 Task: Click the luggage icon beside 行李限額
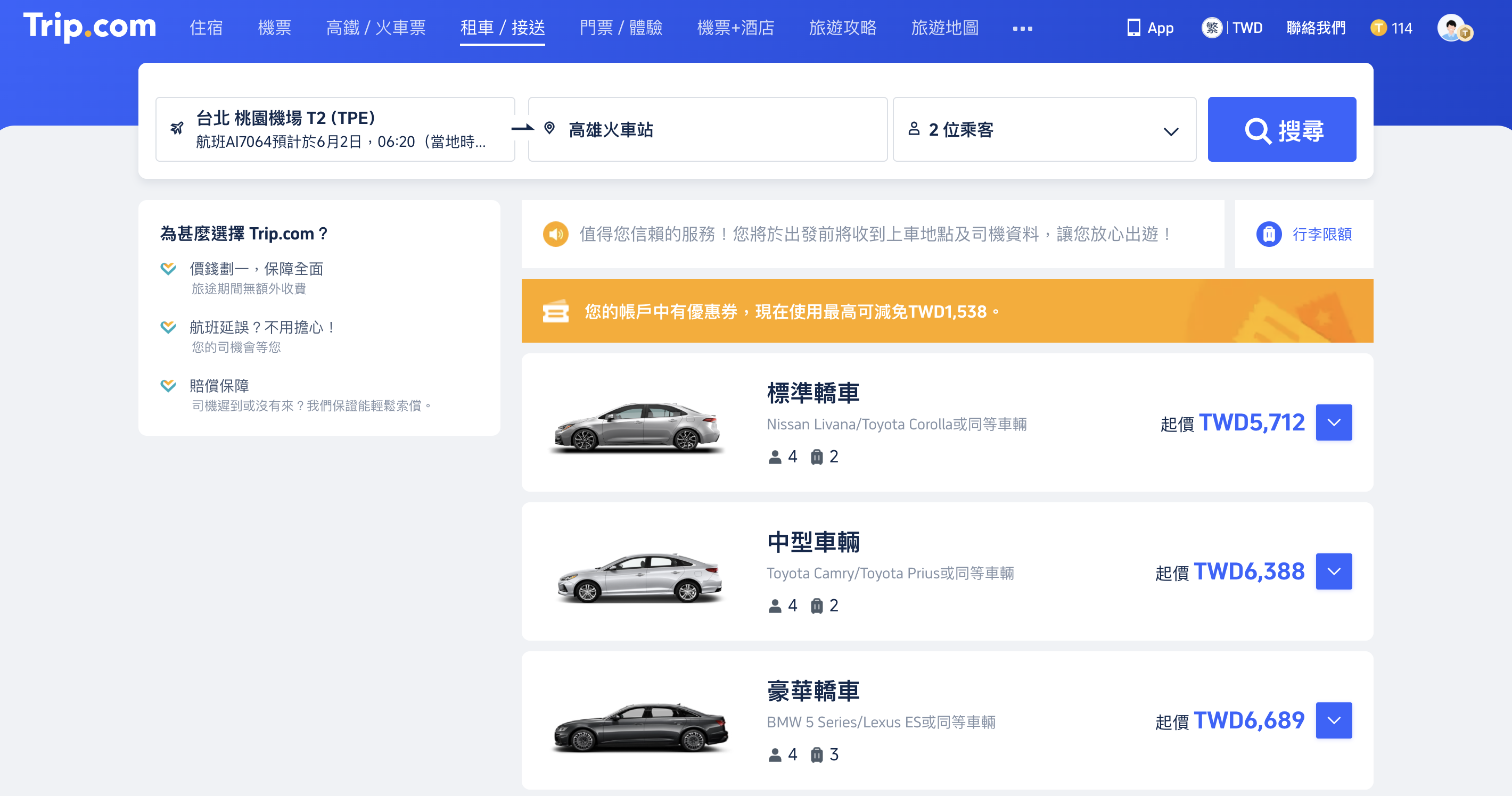click(x=1268, y=234)
